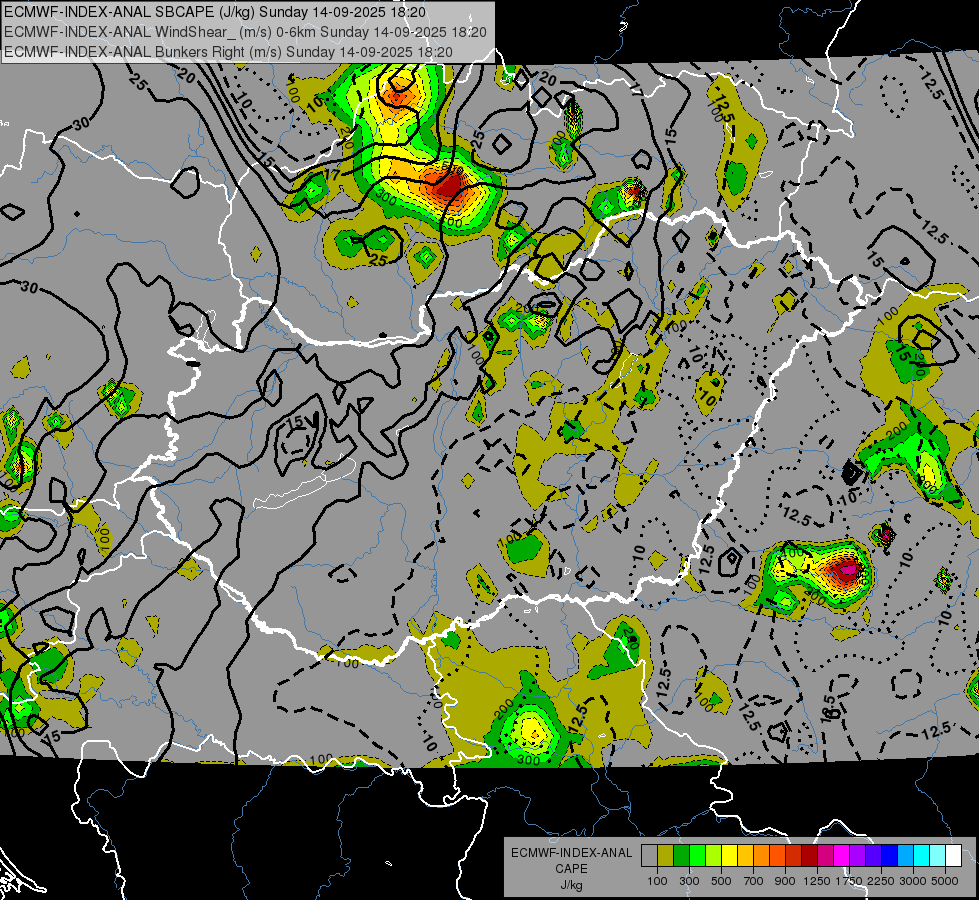Select the bright magenta legend swatch
Screen dimensions: 979x900
tap(842, 855)
